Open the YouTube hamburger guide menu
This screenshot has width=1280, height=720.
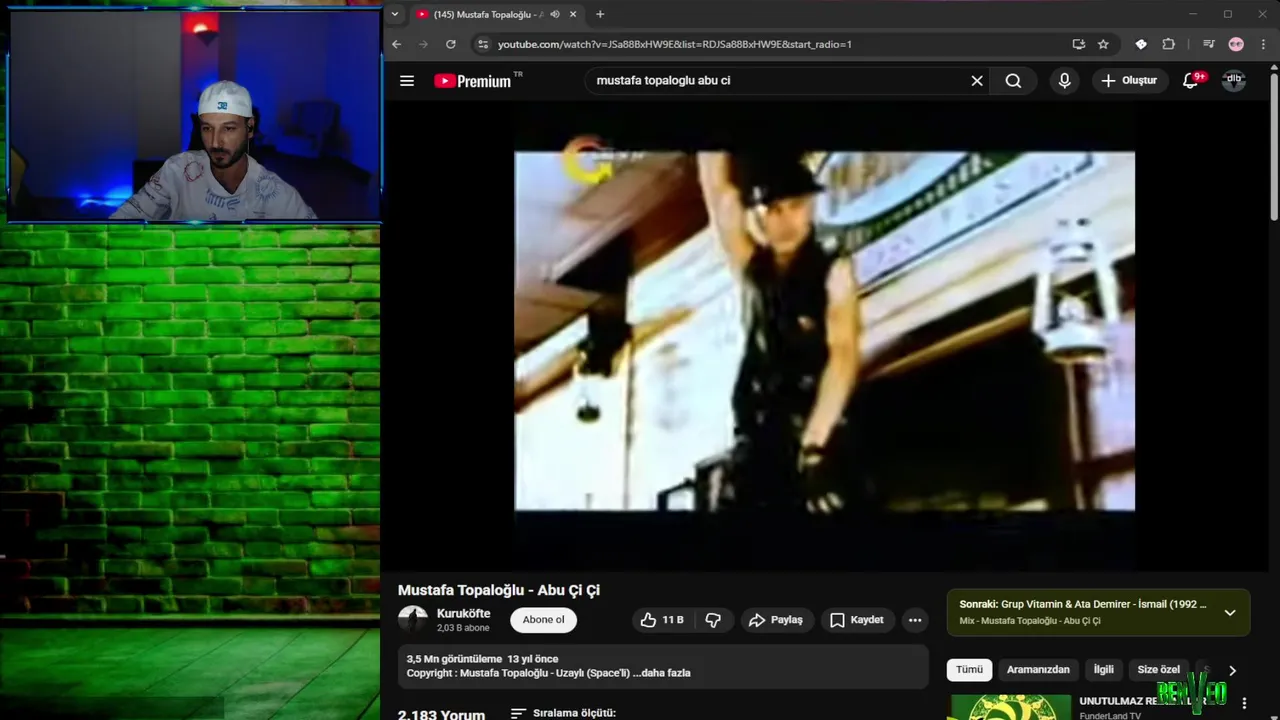(407, 81)
